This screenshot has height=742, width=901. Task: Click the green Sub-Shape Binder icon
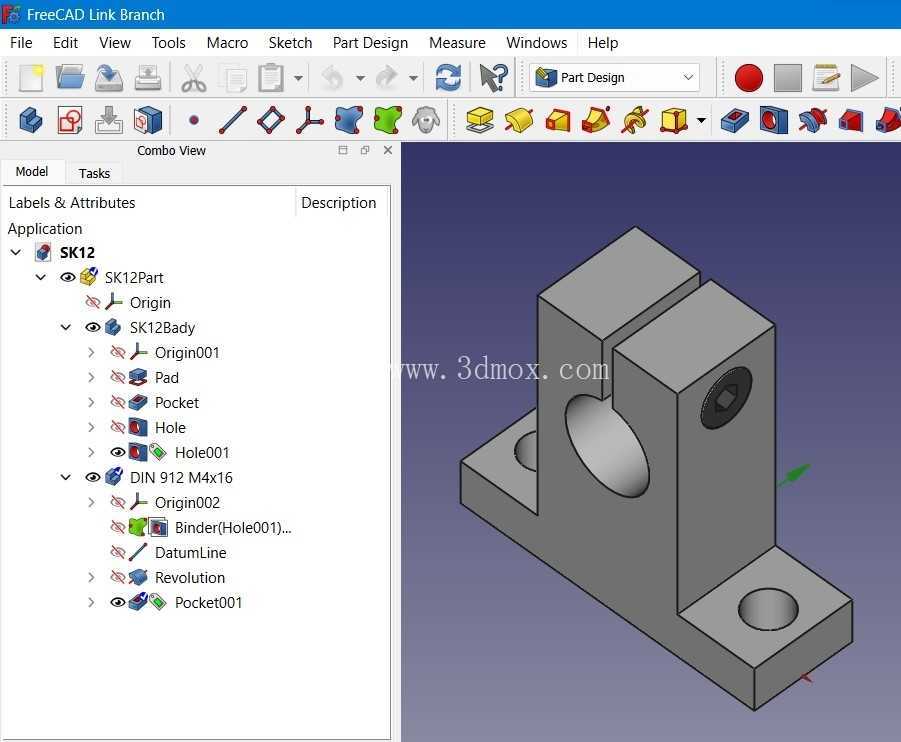pyautogui.click(x=387, y=120)
